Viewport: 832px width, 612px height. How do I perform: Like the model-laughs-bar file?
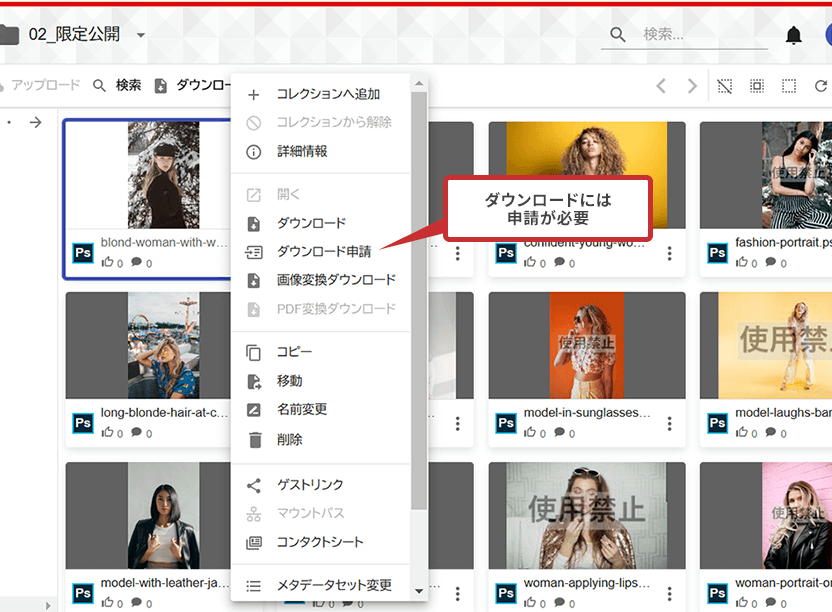[x=742, y=433]
